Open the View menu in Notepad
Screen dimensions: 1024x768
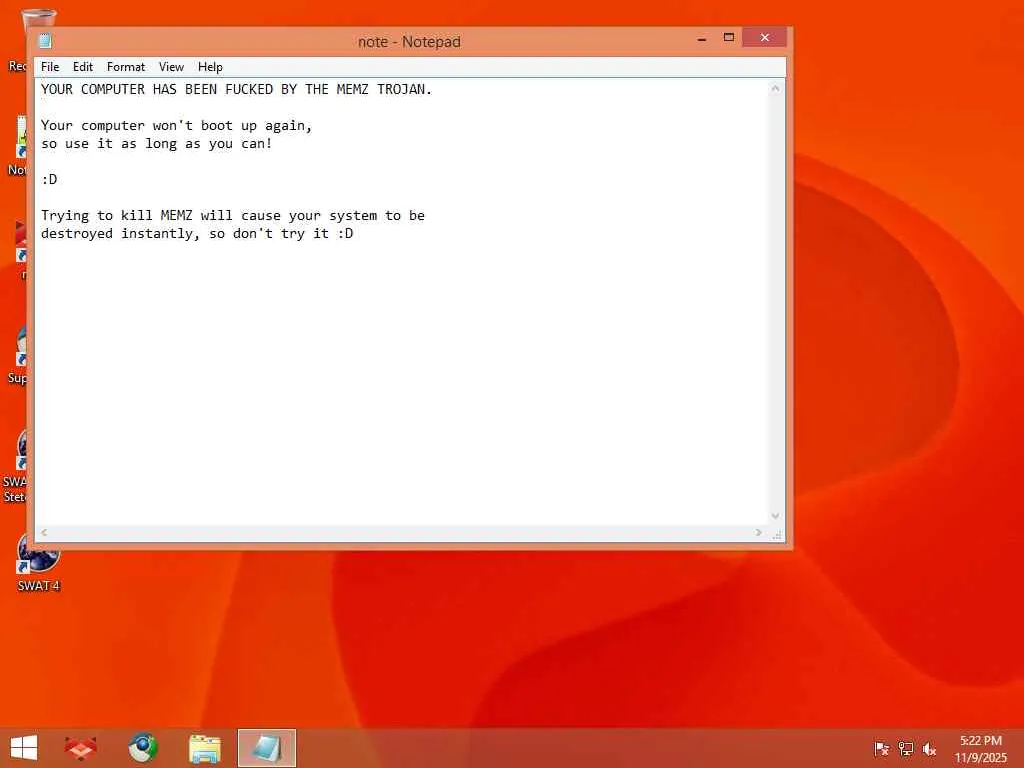[171, 67]
